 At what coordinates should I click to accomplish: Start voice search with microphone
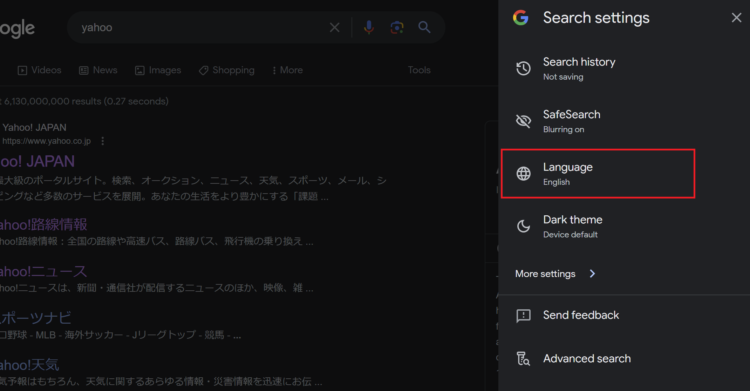[x=369, y=27]
